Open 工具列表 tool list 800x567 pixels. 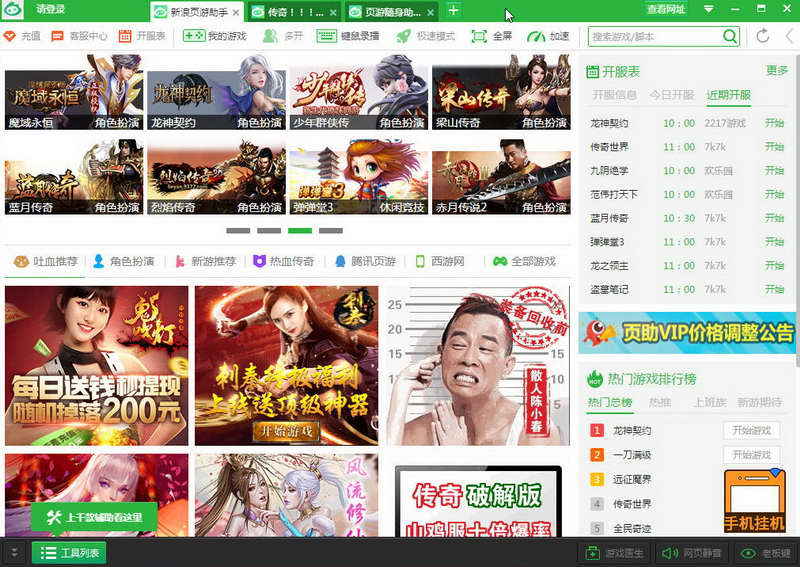pyautogui.click(x=69, y=553)
